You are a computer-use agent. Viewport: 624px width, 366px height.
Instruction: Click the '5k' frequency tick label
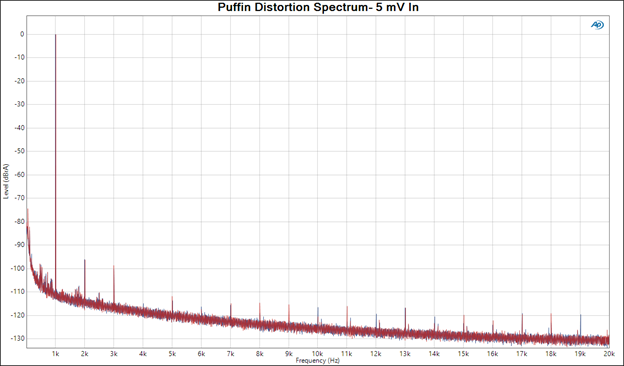tap(172, 353)
